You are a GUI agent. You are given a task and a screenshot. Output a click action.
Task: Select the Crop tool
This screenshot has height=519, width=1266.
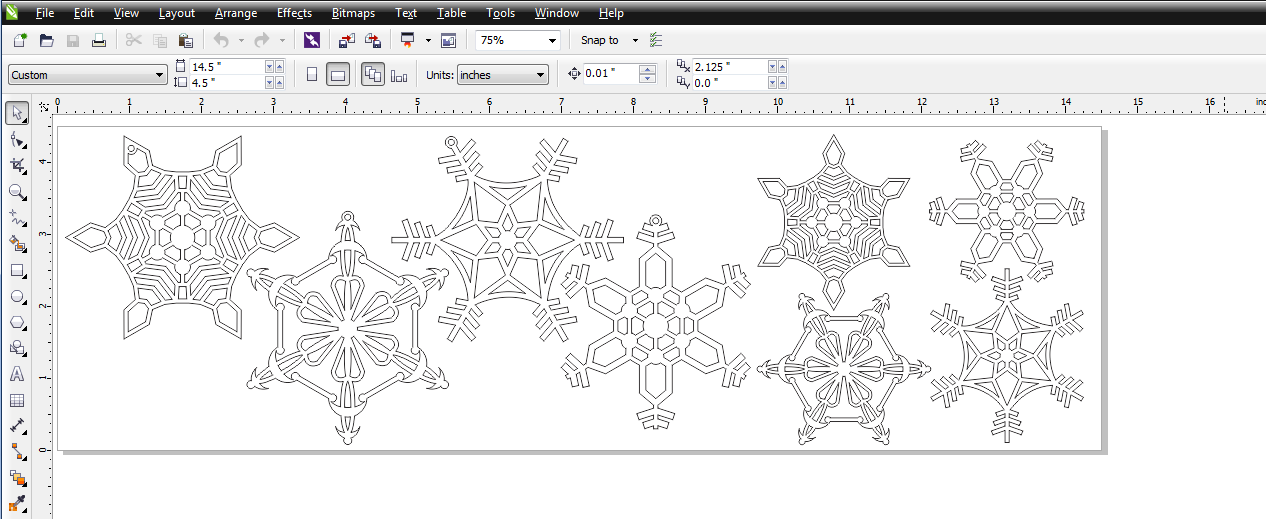[x=17, y=165]
